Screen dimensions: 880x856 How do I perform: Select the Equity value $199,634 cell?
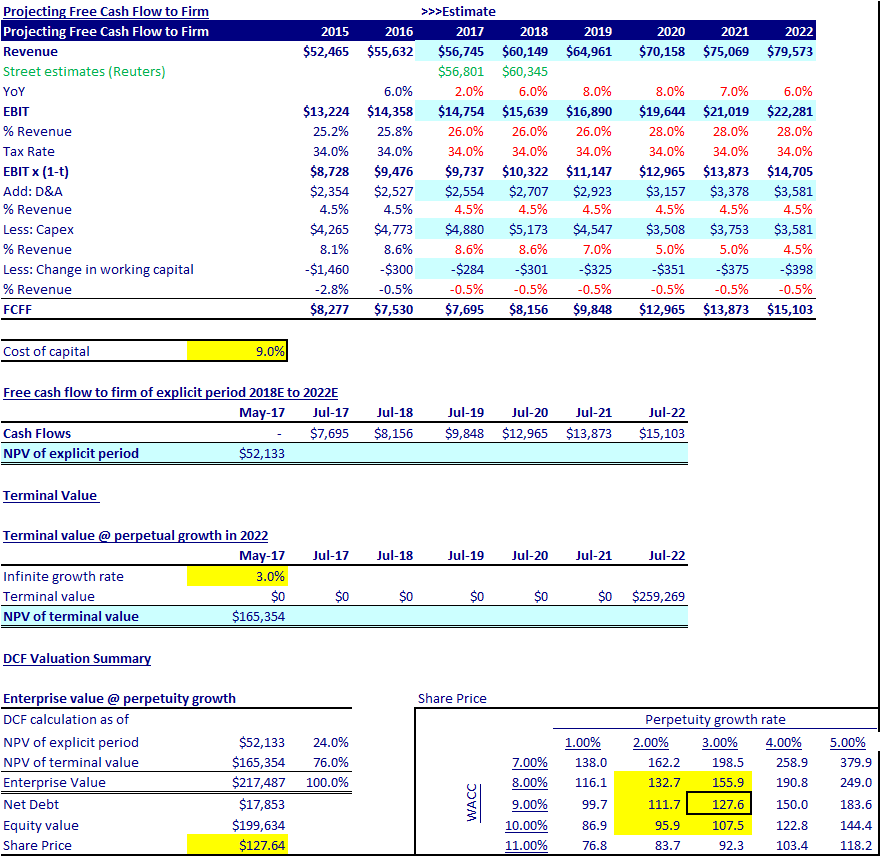[259, 825]
